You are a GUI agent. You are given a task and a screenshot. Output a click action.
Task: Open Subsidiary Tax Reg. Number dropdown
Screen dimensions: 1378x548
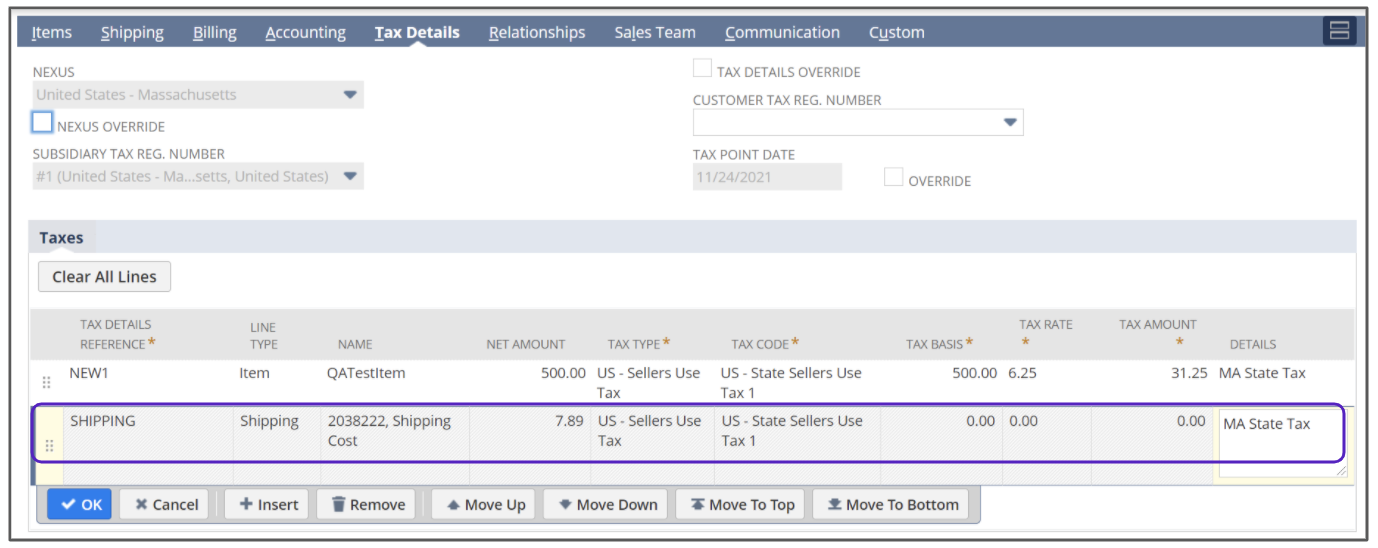(x=350, y=177)
